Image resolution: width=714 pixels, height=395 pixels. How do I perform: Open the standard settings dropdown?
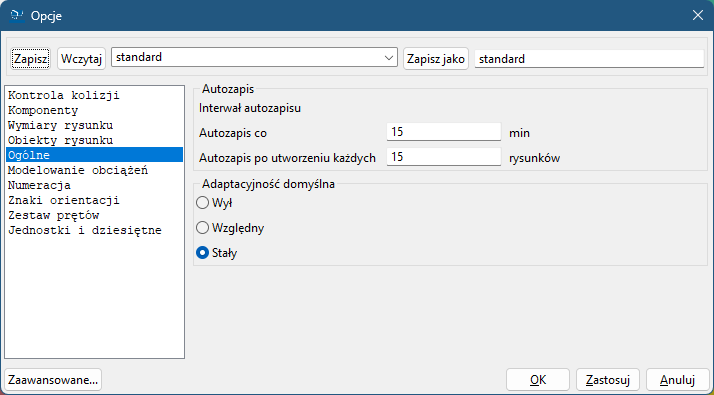click(254, 57)
